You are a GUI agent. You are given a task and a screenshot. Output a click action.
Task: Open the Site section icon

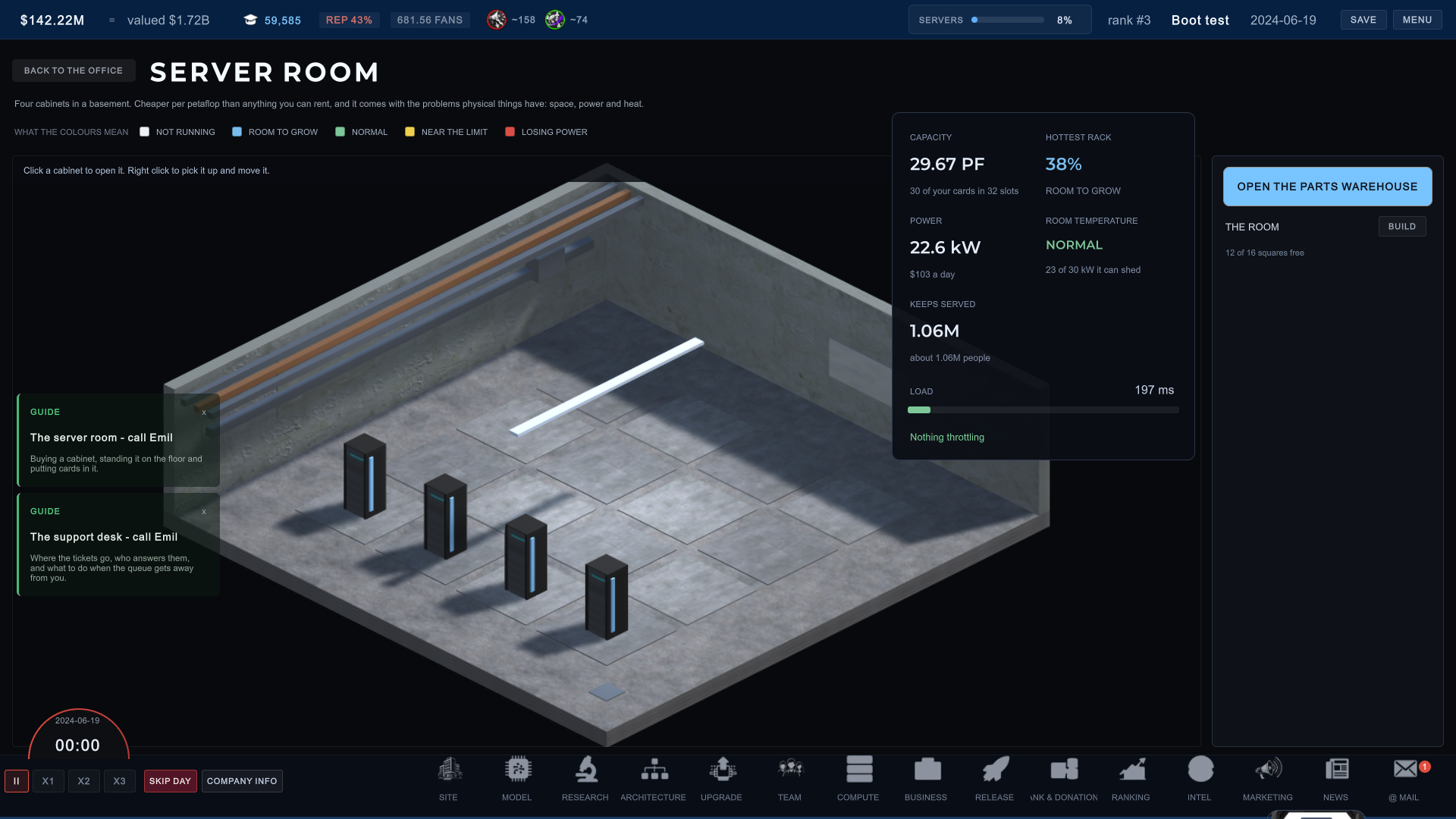tap(449, 770)
